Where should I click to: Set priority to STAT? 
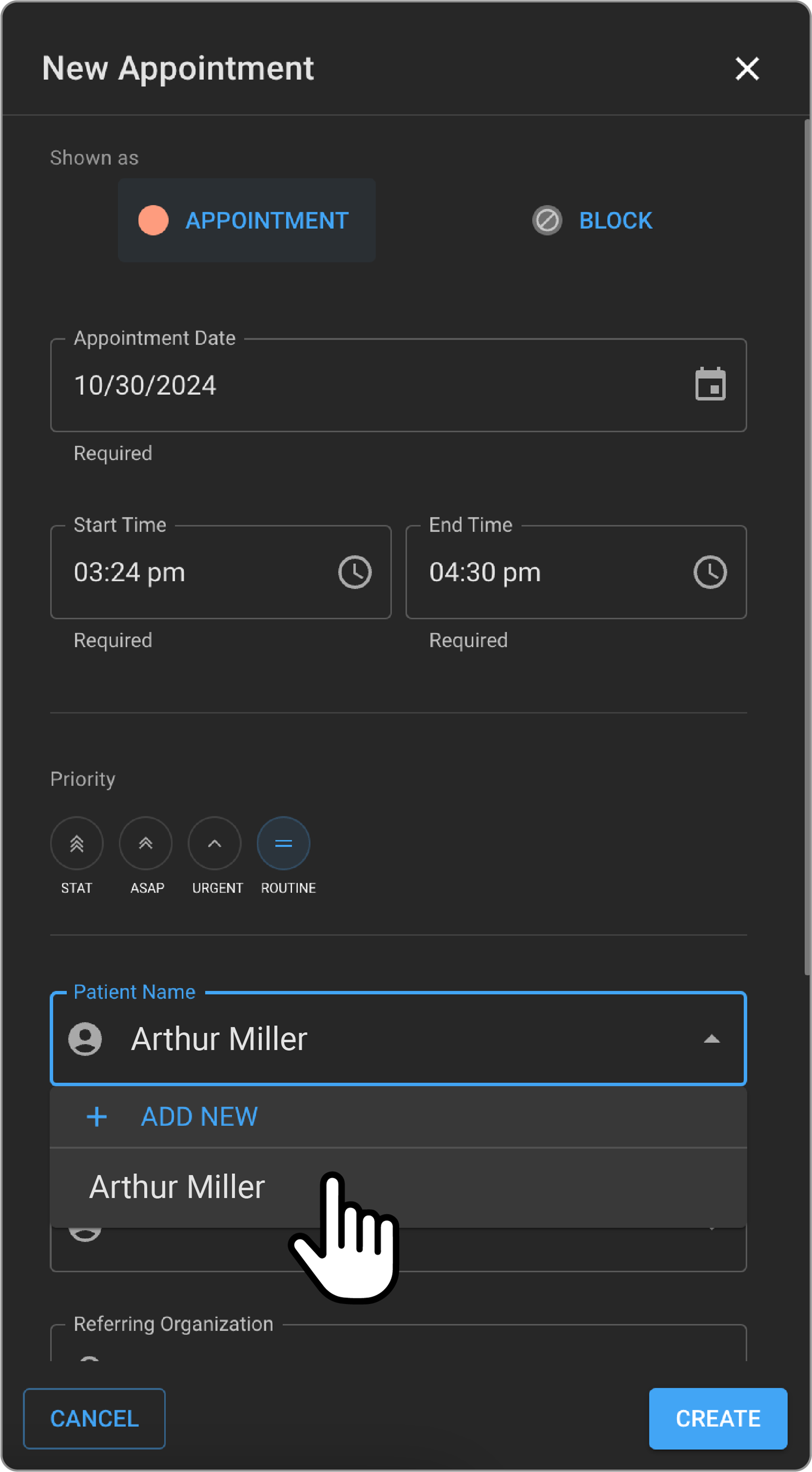click(76, 843)
